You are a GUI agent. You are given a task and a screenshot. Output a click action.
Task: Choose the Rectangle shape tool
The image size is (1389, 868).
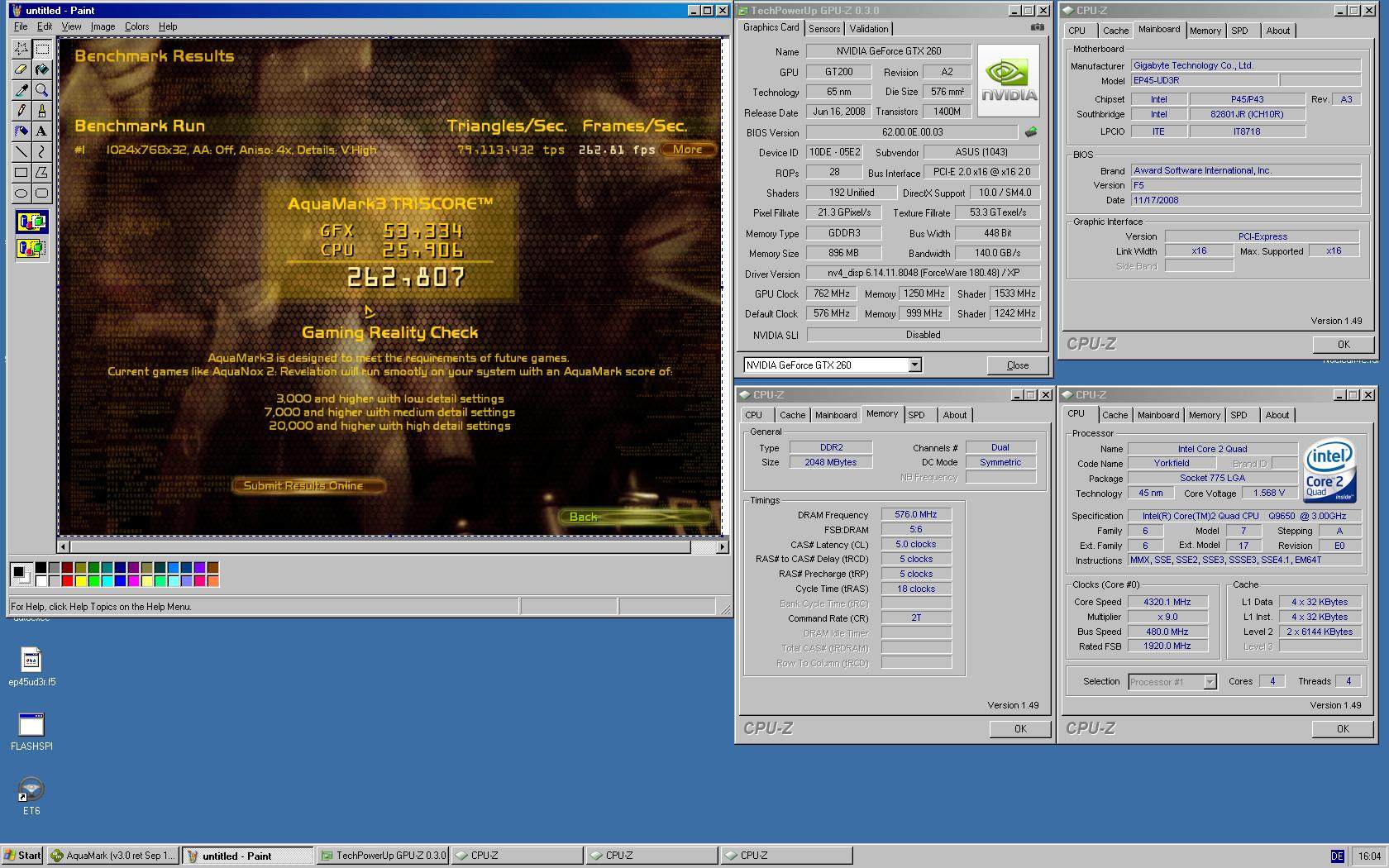(x=21, y=172)
